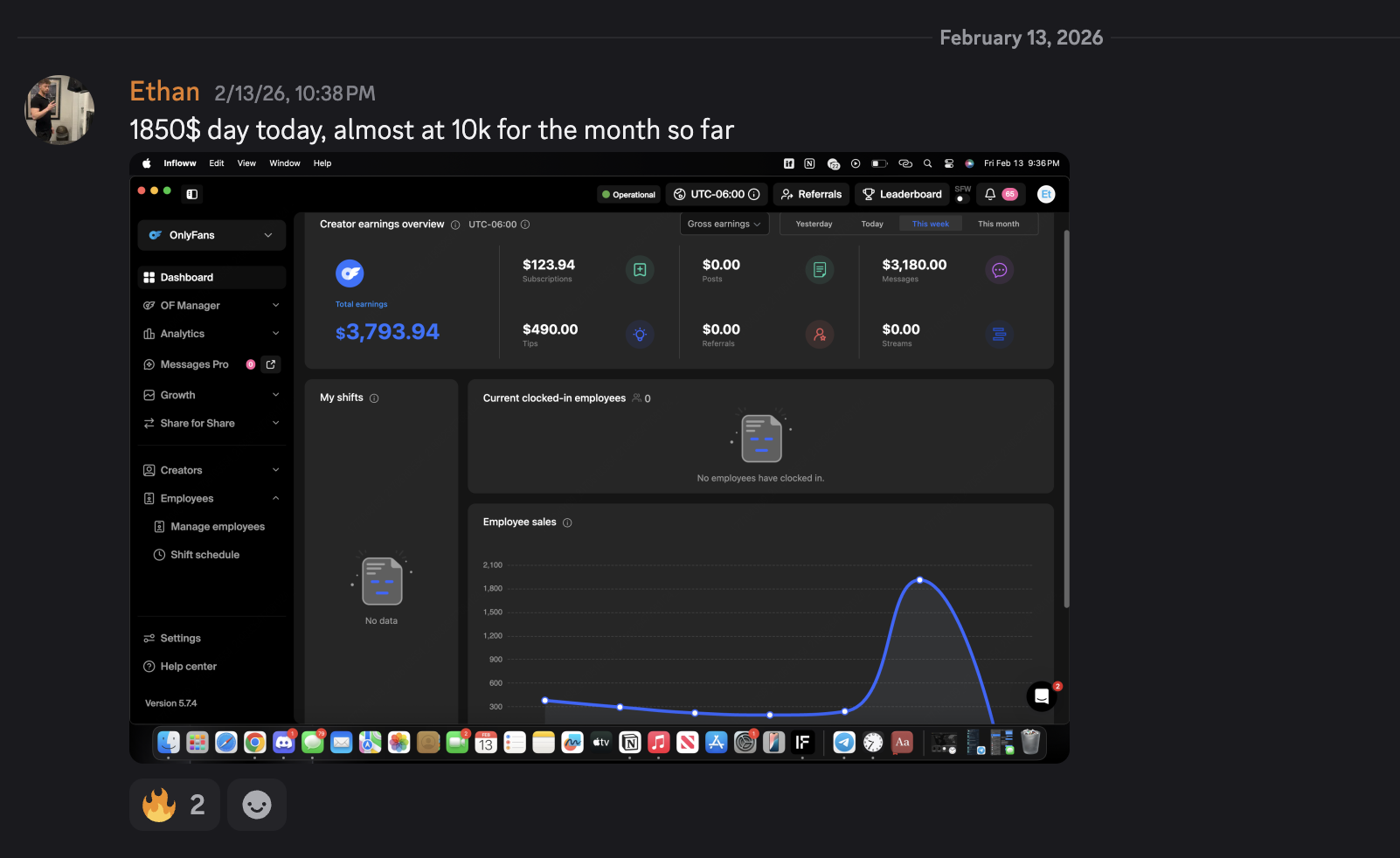The image size is (1400, 858).
Task: Expand the Analytics sidebar section
Action: click(211, 334)
